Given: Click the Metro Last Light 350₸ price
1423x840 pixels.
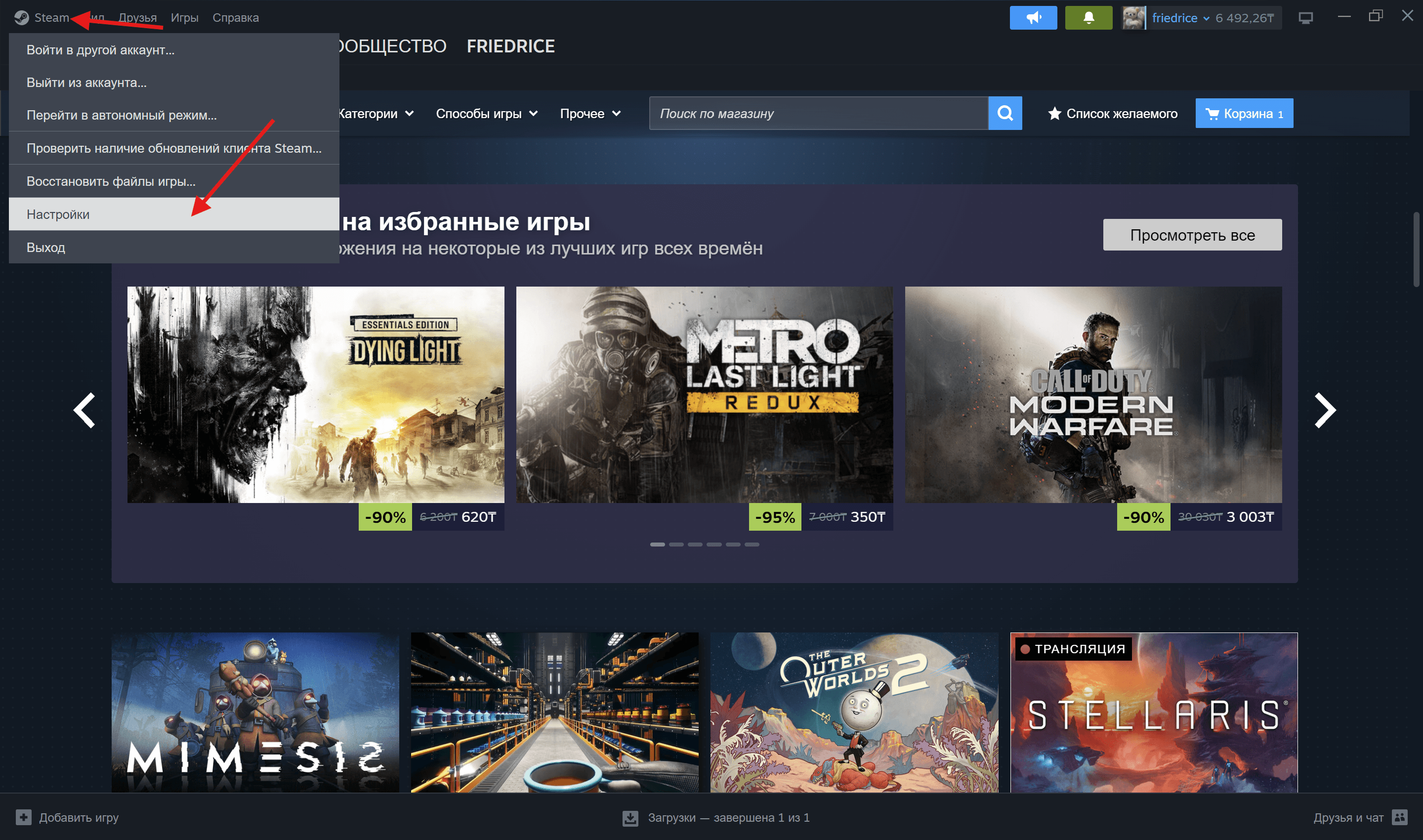Looking at the screenshot, I should pos(868,517).
